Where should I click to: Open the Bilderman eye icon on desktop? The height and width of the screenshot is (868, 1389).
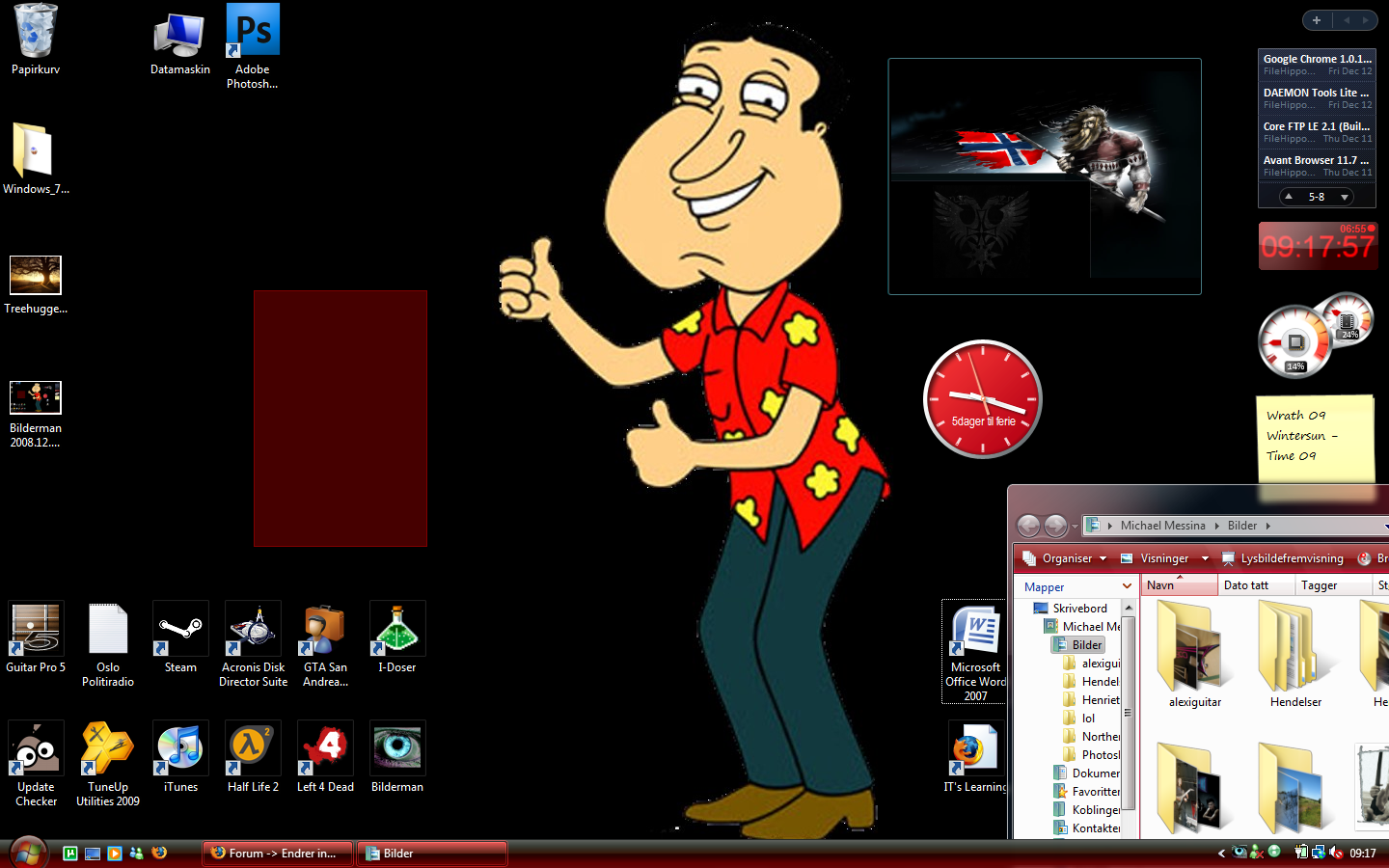tap(397, 757)
